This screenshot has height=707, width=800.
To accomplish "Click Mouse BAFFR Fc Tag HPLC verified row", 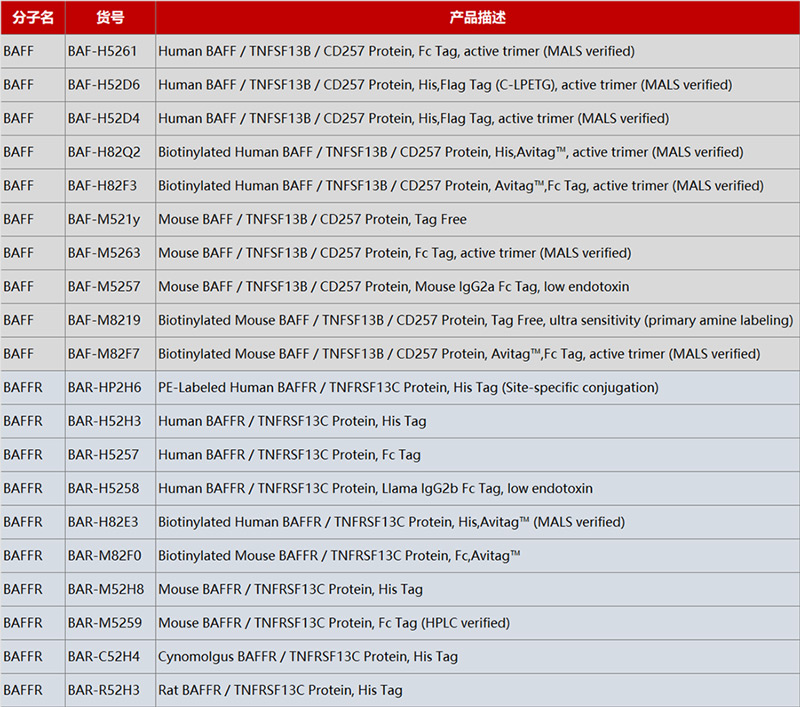I will [x=334, y=622].
